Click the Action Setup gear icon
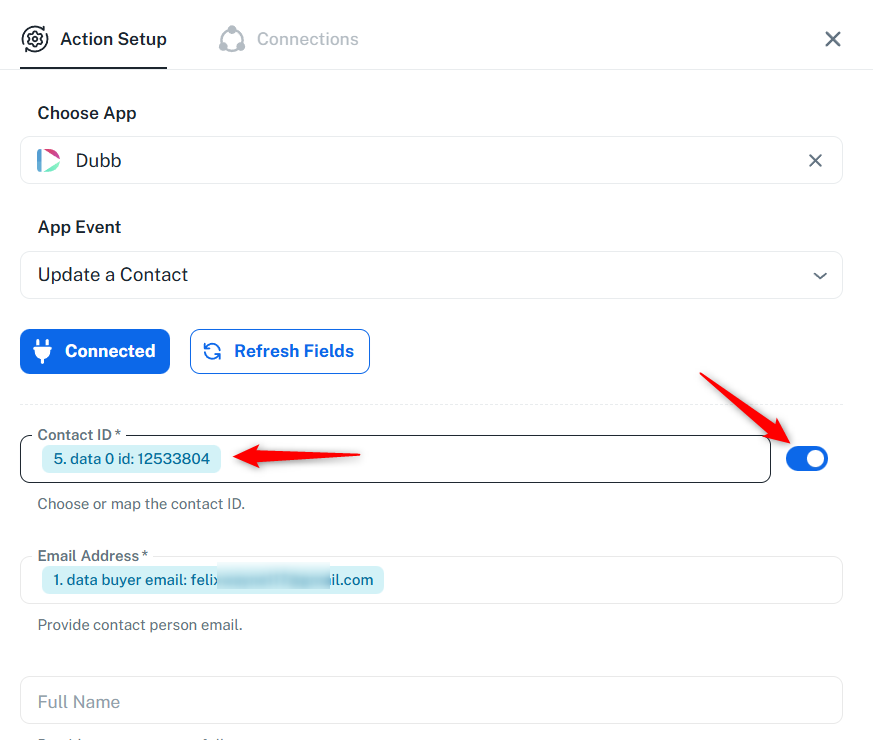873x740 pixels. [x=35, y=39]
